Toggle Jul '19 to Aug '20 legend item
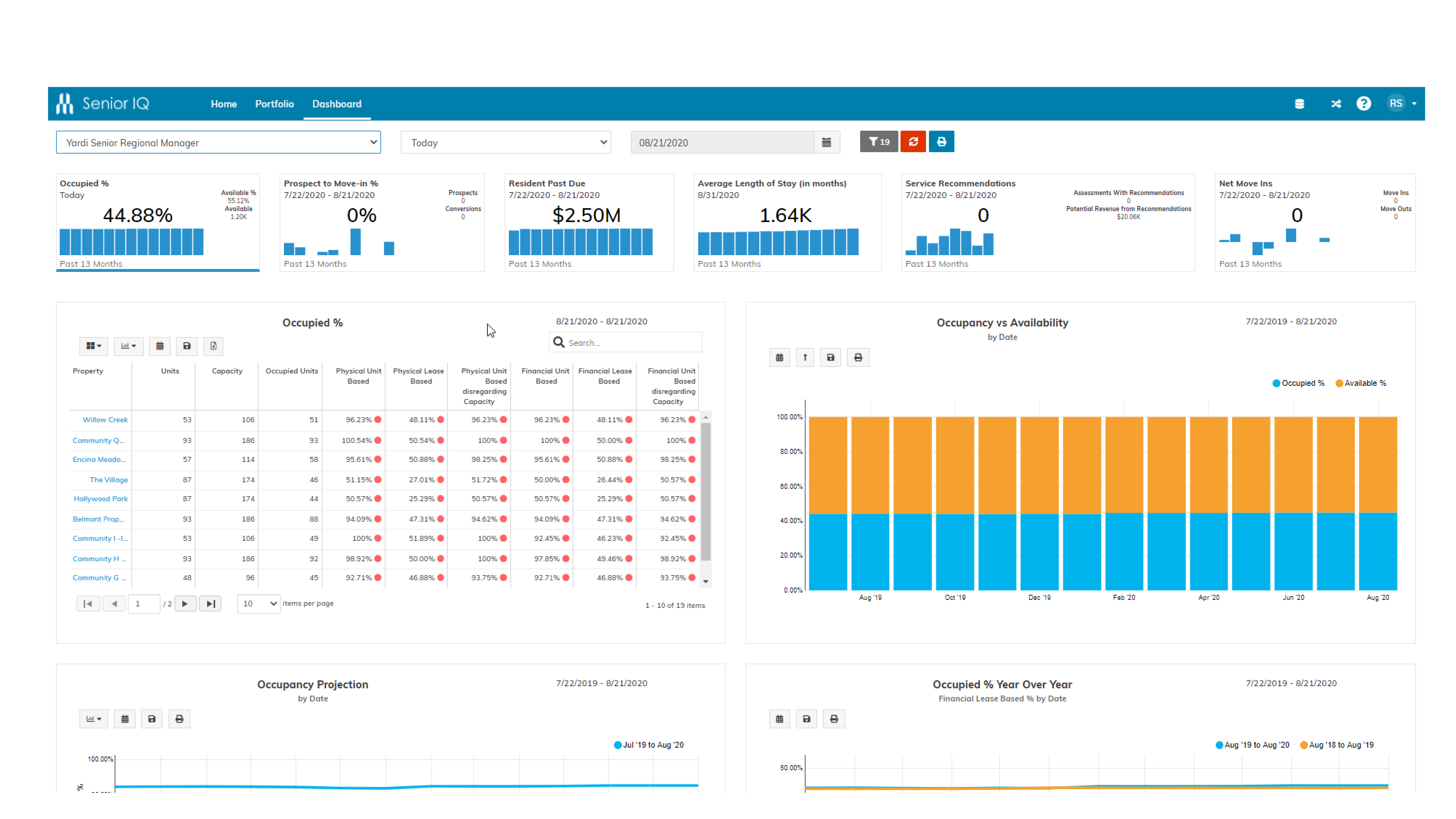1456x819 pixels. pos(649,745)
